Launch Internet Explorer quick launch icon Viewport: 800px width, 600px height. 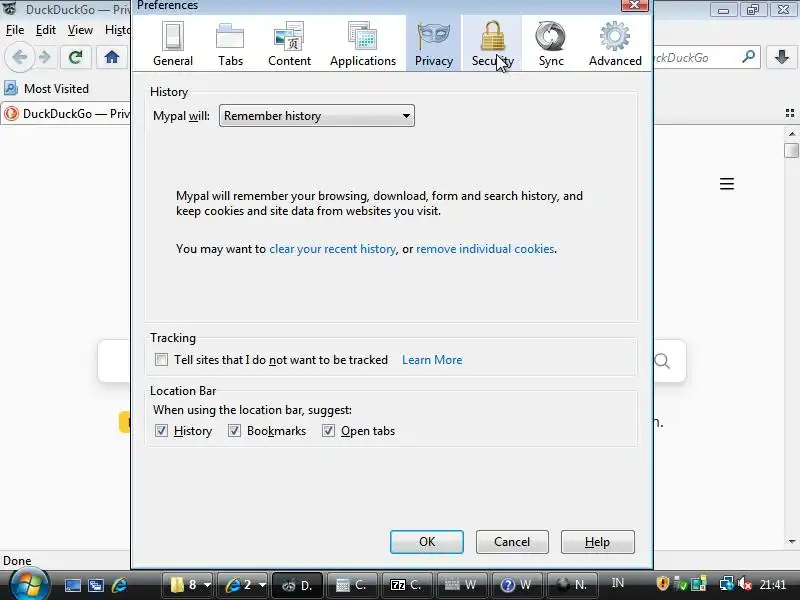pos(119,585)
